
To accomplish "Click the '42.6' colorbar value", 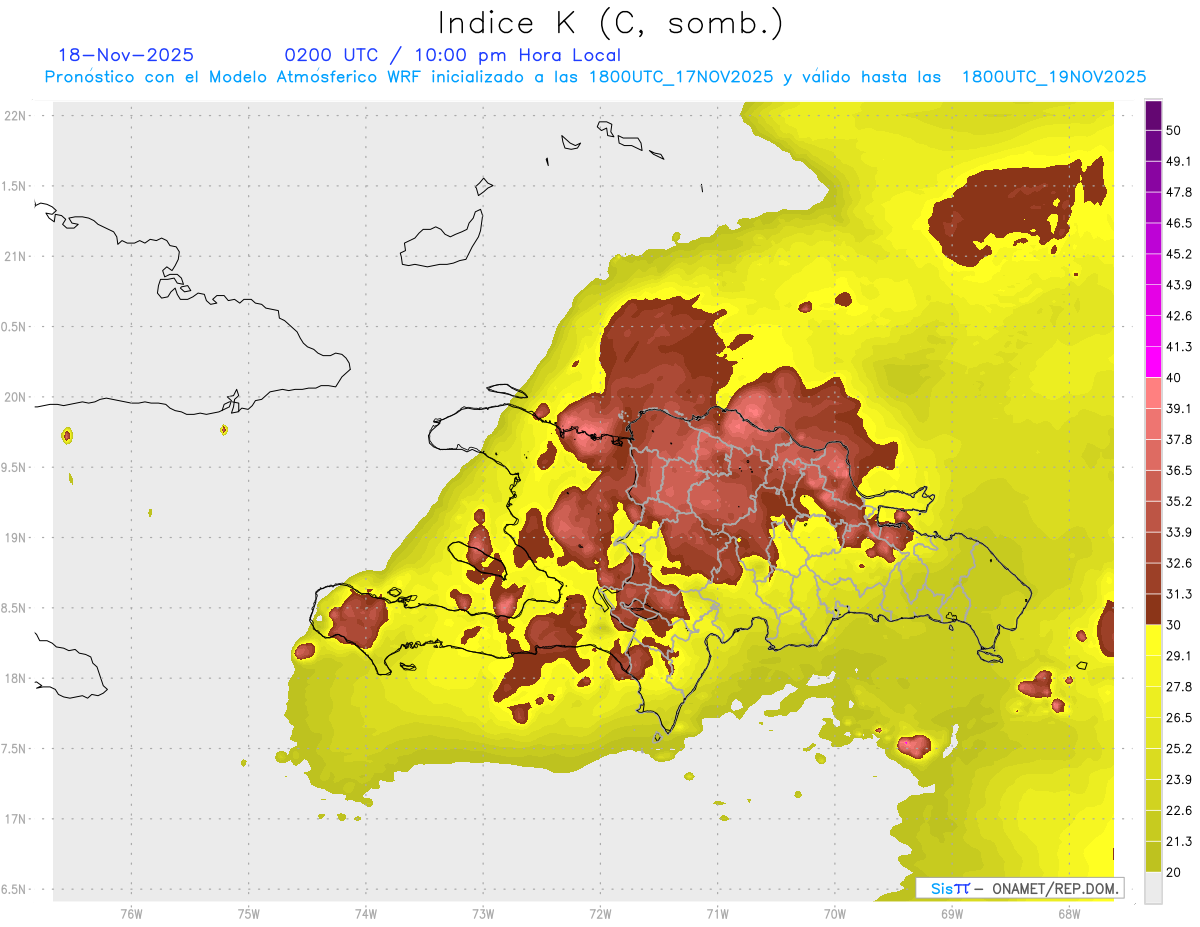I will pos(1179,316).
